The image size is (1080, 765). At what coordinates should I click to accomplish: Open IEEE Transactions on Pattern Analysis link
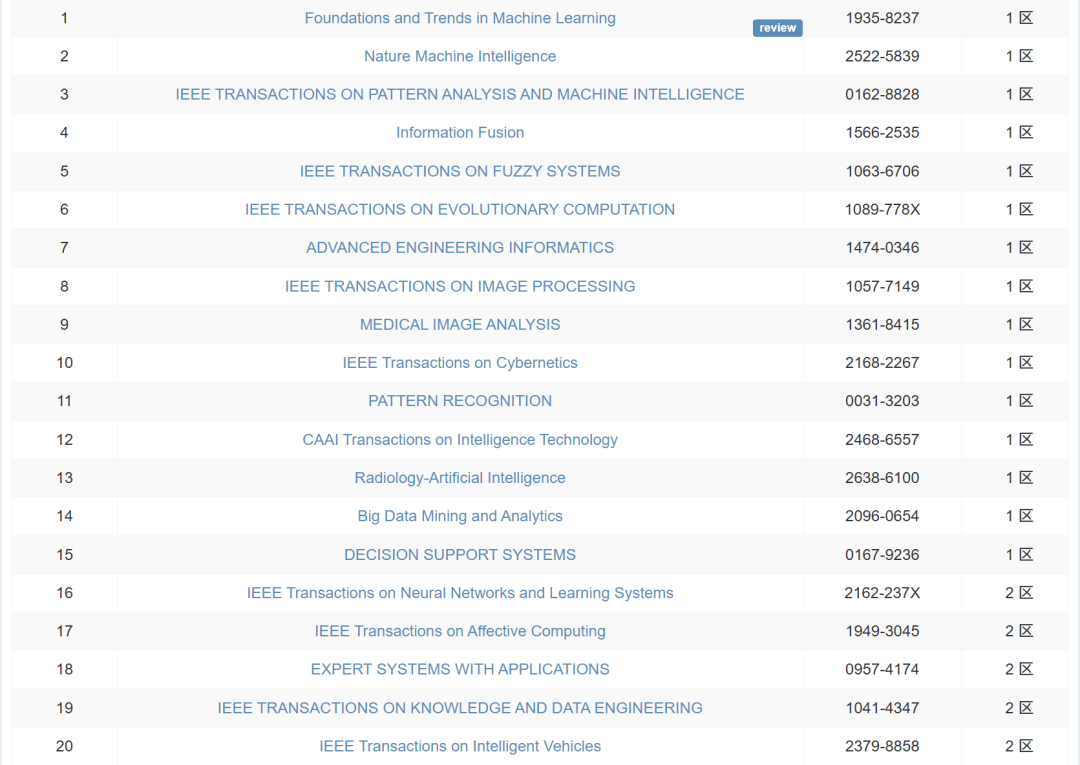click(460, 94)
